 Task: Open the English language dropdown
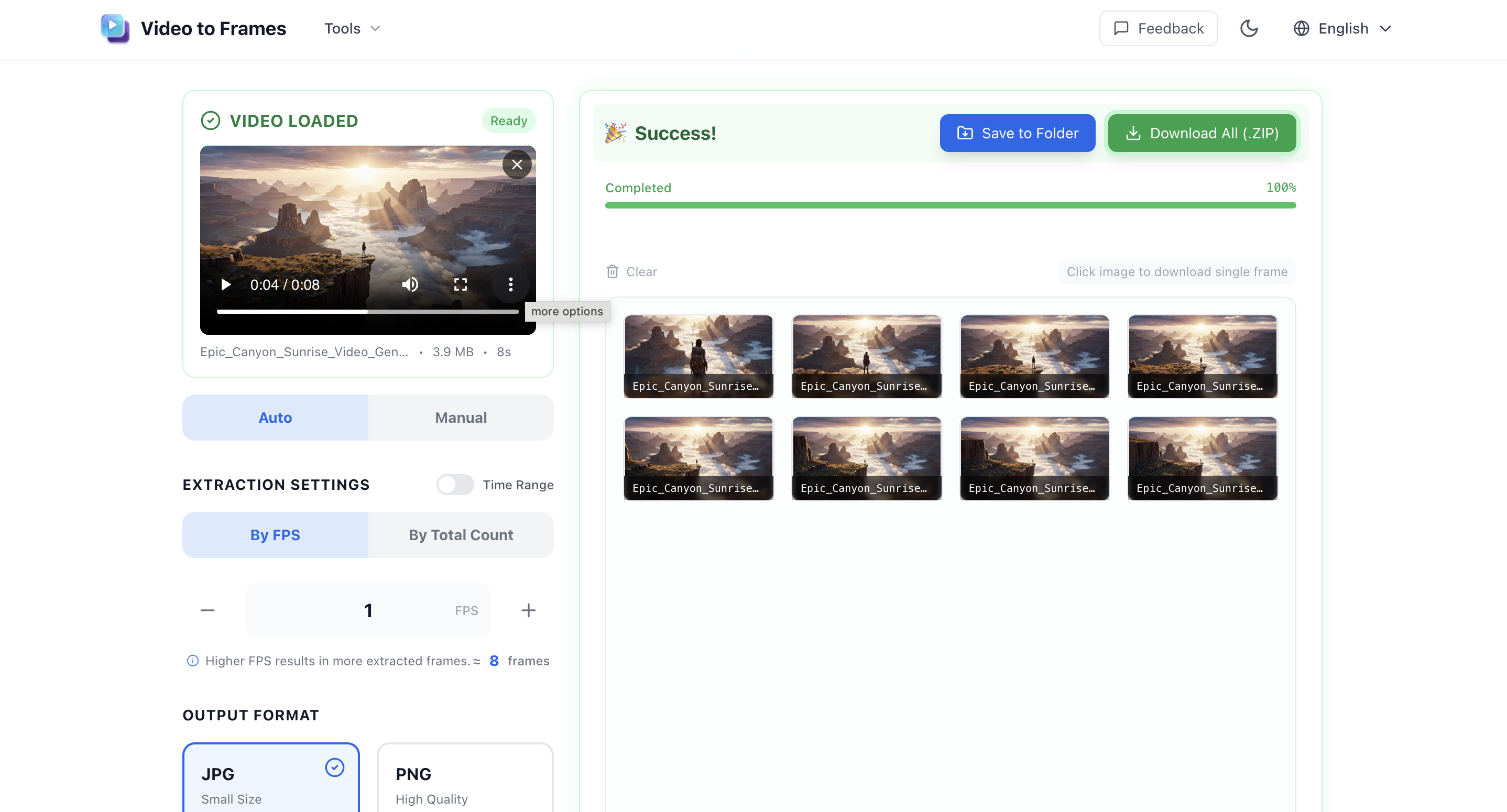[1342, 29]
